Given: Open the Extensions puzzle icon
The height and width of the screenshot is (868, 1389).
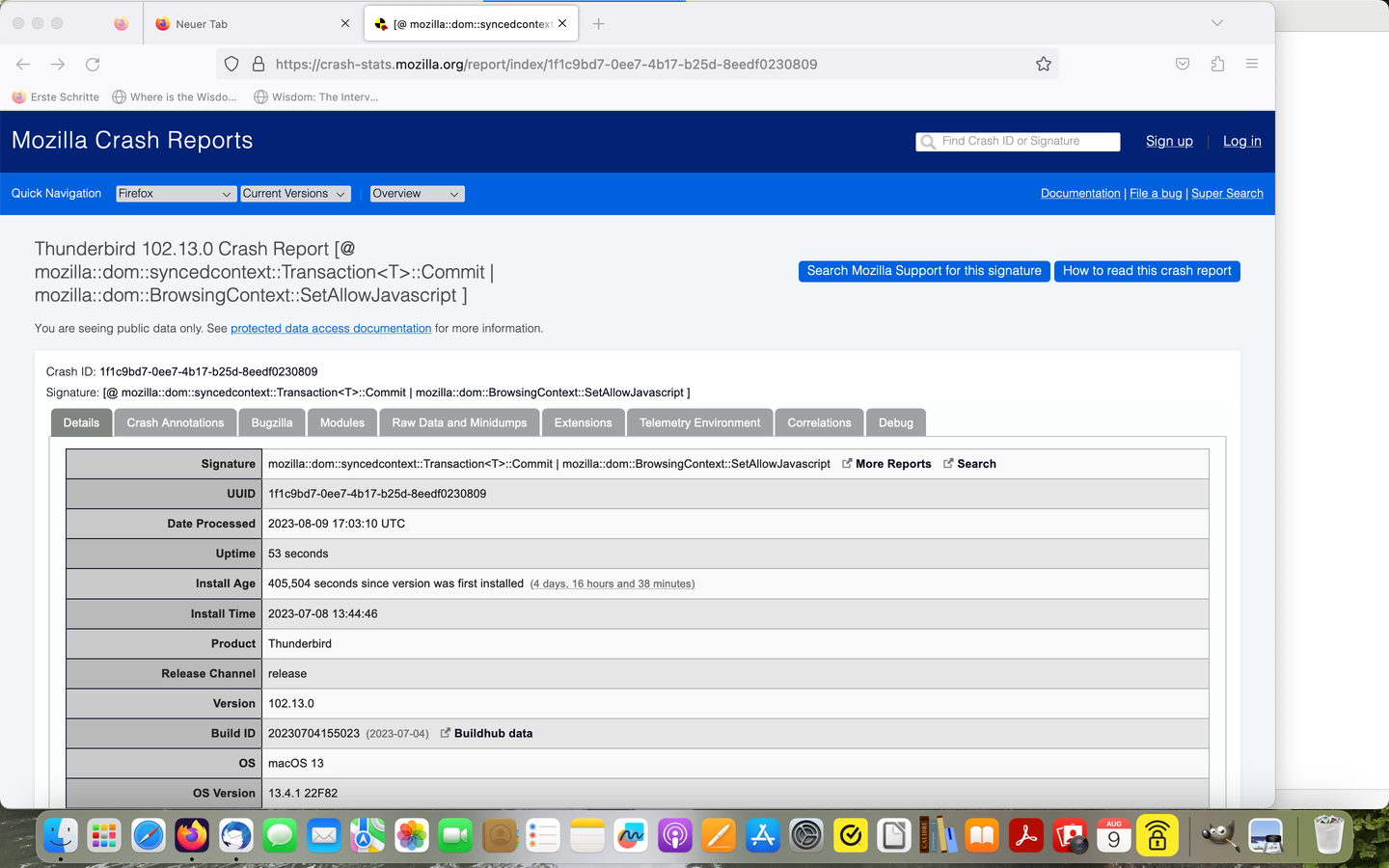Looking at the screenshot, I should coord(1217,64).
